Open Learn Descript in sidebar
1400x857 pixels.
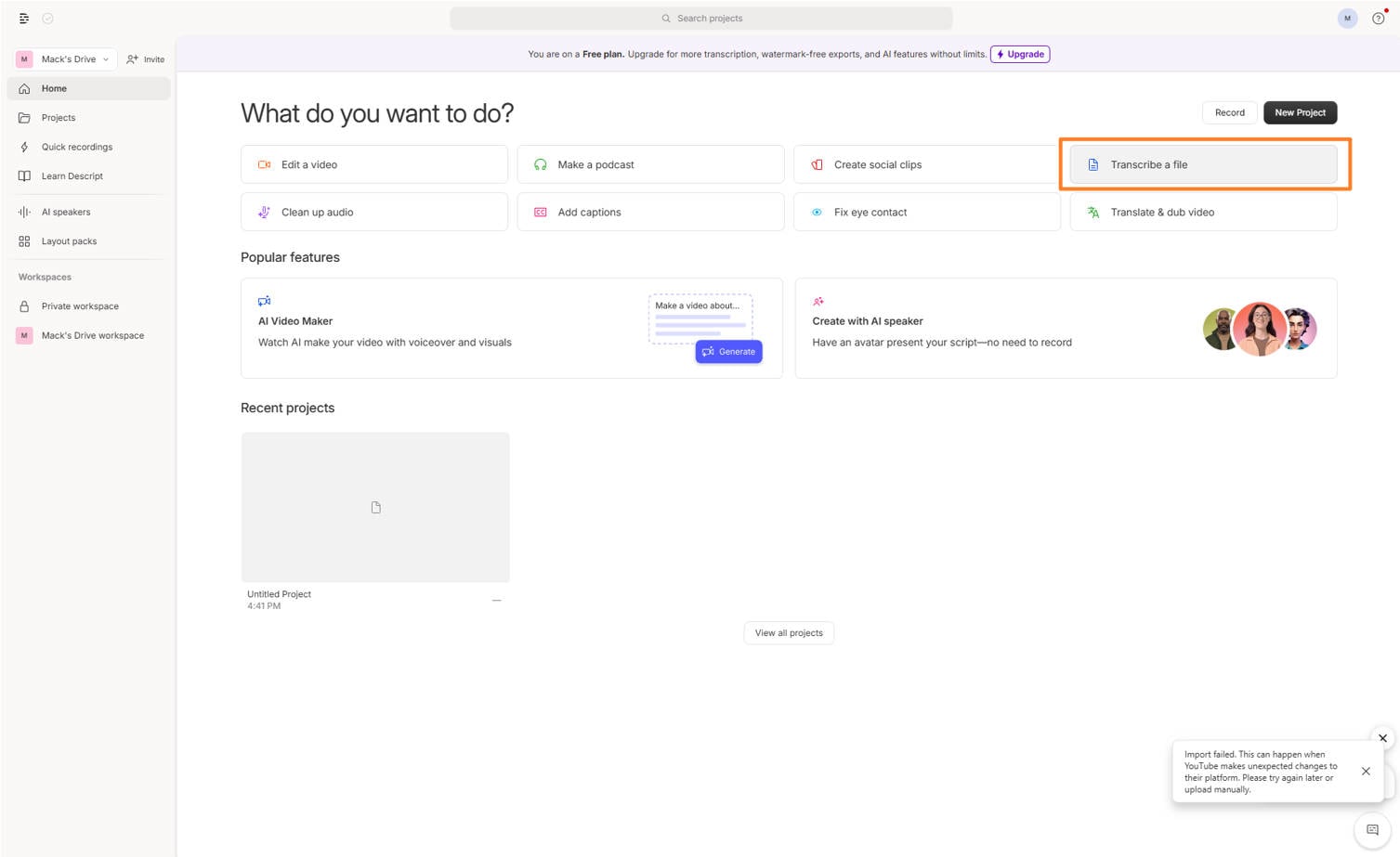(89, 176)
